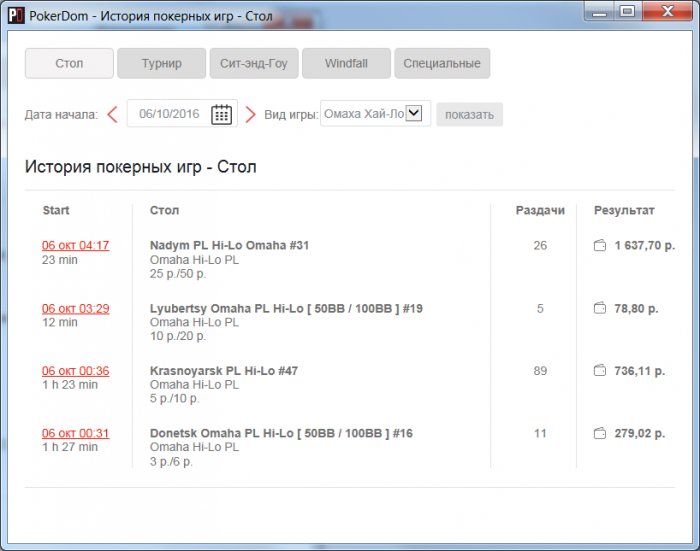Select Krasnoyarsk PL Hi-Lo #47 row
This screenshot has height=551, width=700.
[224, 371]
